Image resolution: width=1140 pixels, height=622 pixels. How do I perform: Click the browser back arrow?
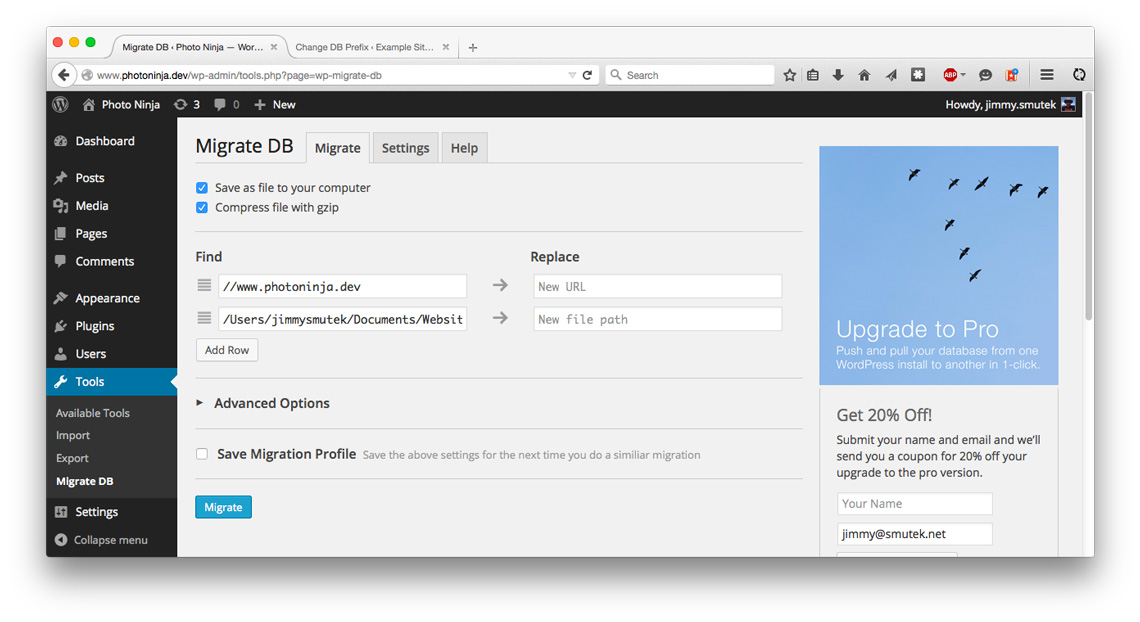(64, 75)
